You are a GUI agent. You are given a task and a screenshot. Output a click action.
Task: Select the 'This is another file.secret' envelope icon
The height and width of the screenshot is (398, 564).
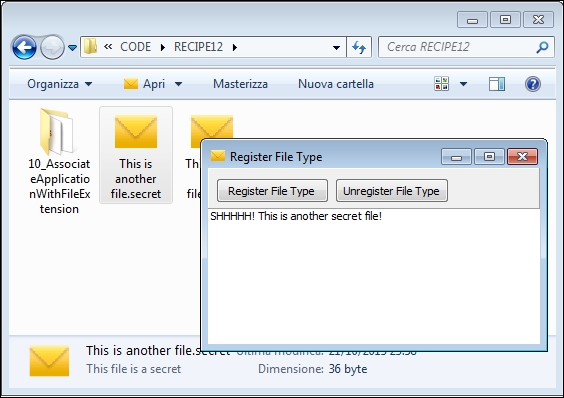[x=136, y=131]
